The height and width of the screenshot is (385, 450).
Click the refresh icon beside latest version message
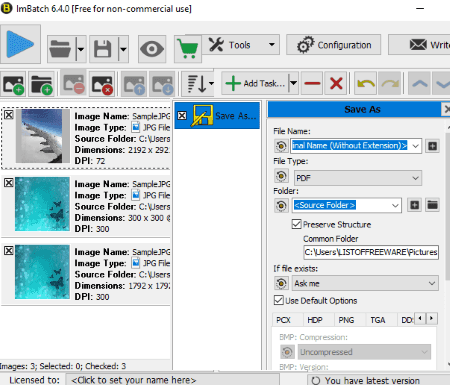pos(315,380)
